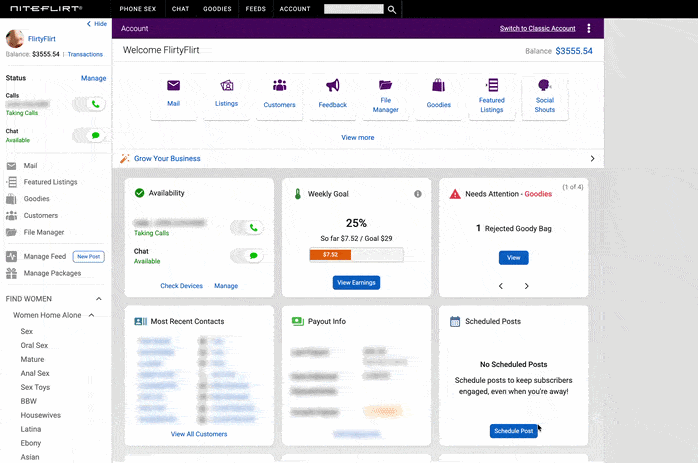Open the Transactions link
The image size is (698, 464).
pos(85,54)
